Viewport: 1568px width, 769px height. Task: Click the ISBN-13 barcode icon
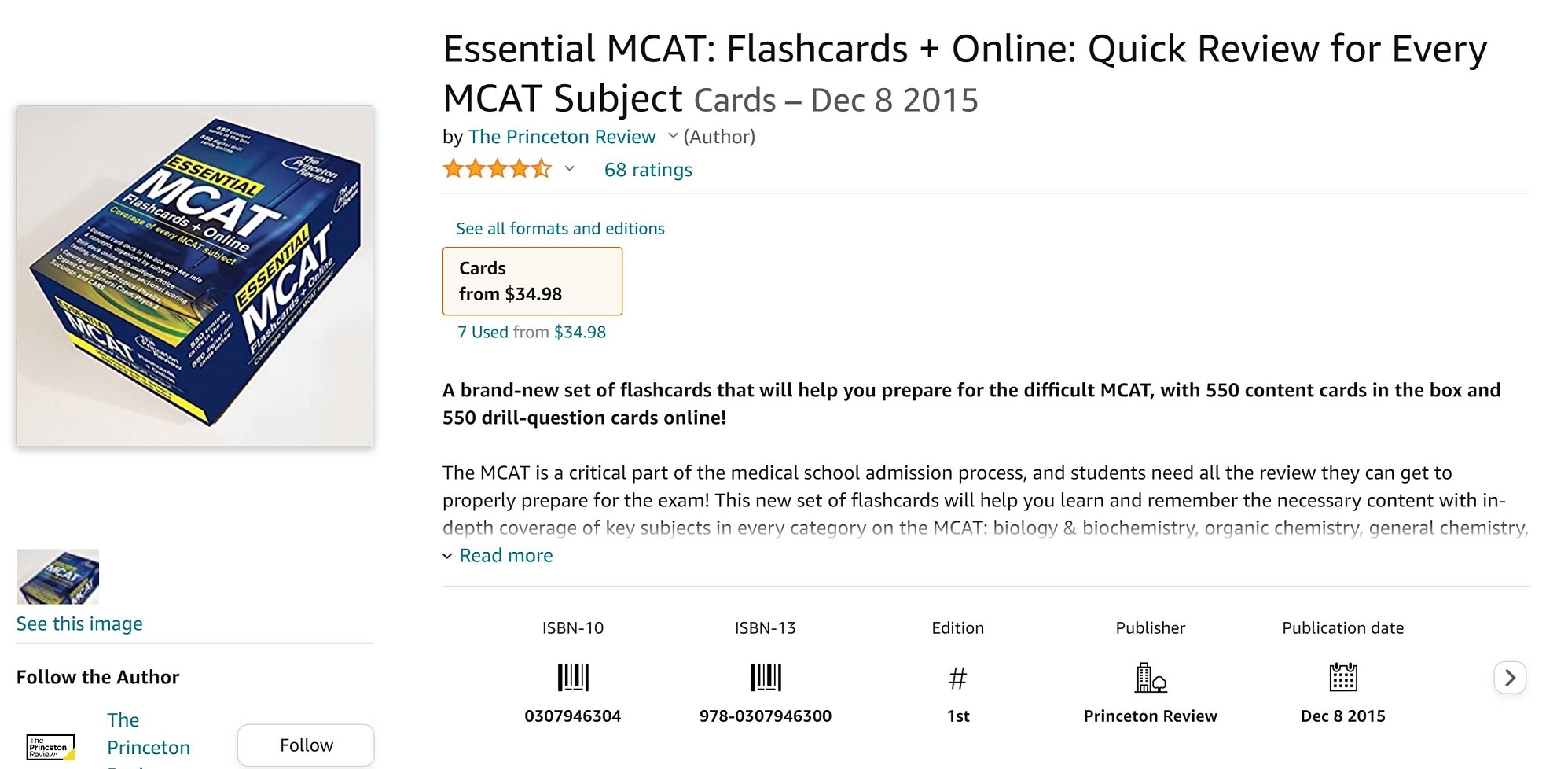point(766,677)
